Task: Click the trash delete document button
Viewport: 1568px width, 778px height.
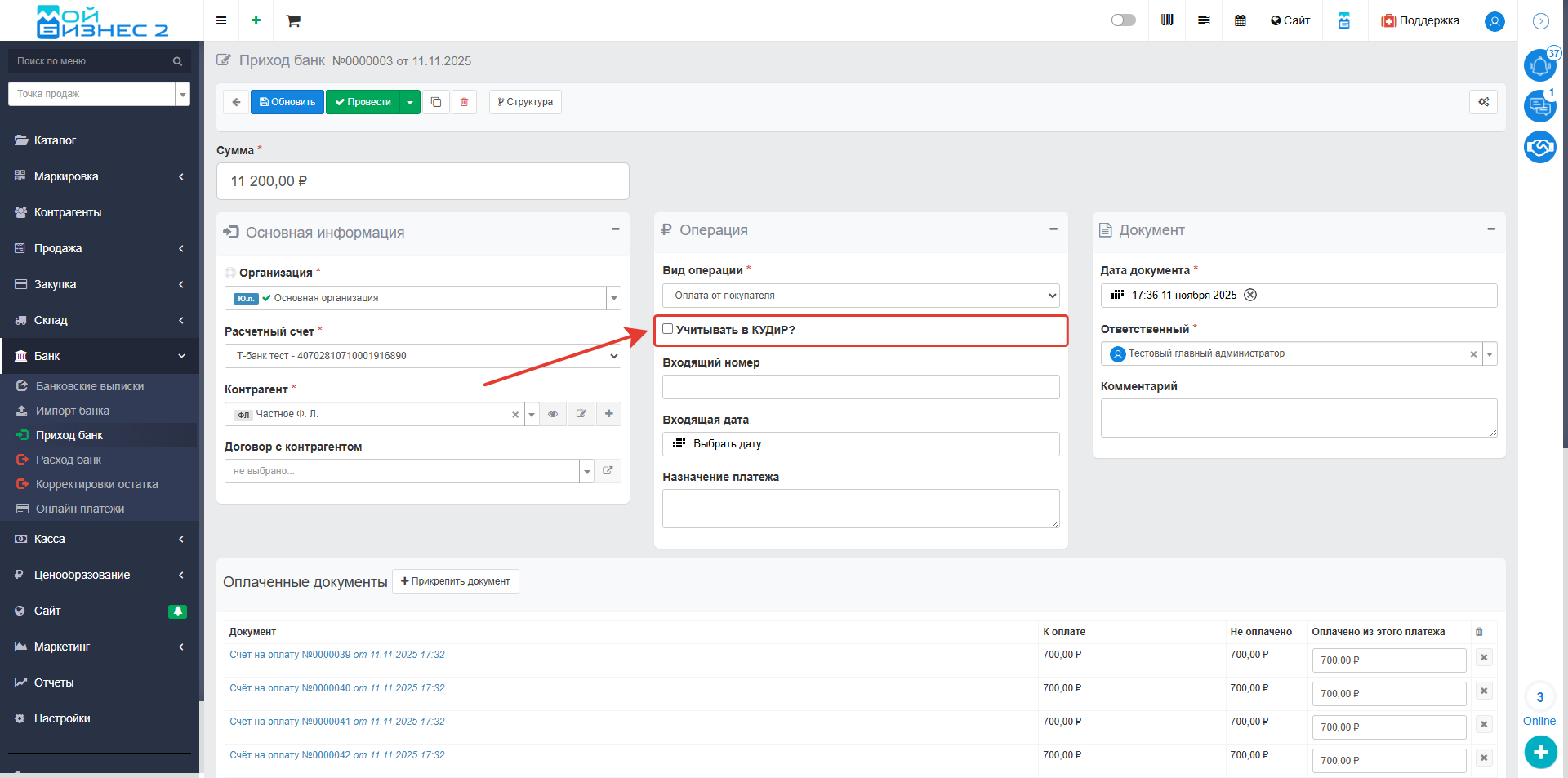Action: tap(464, 102)
